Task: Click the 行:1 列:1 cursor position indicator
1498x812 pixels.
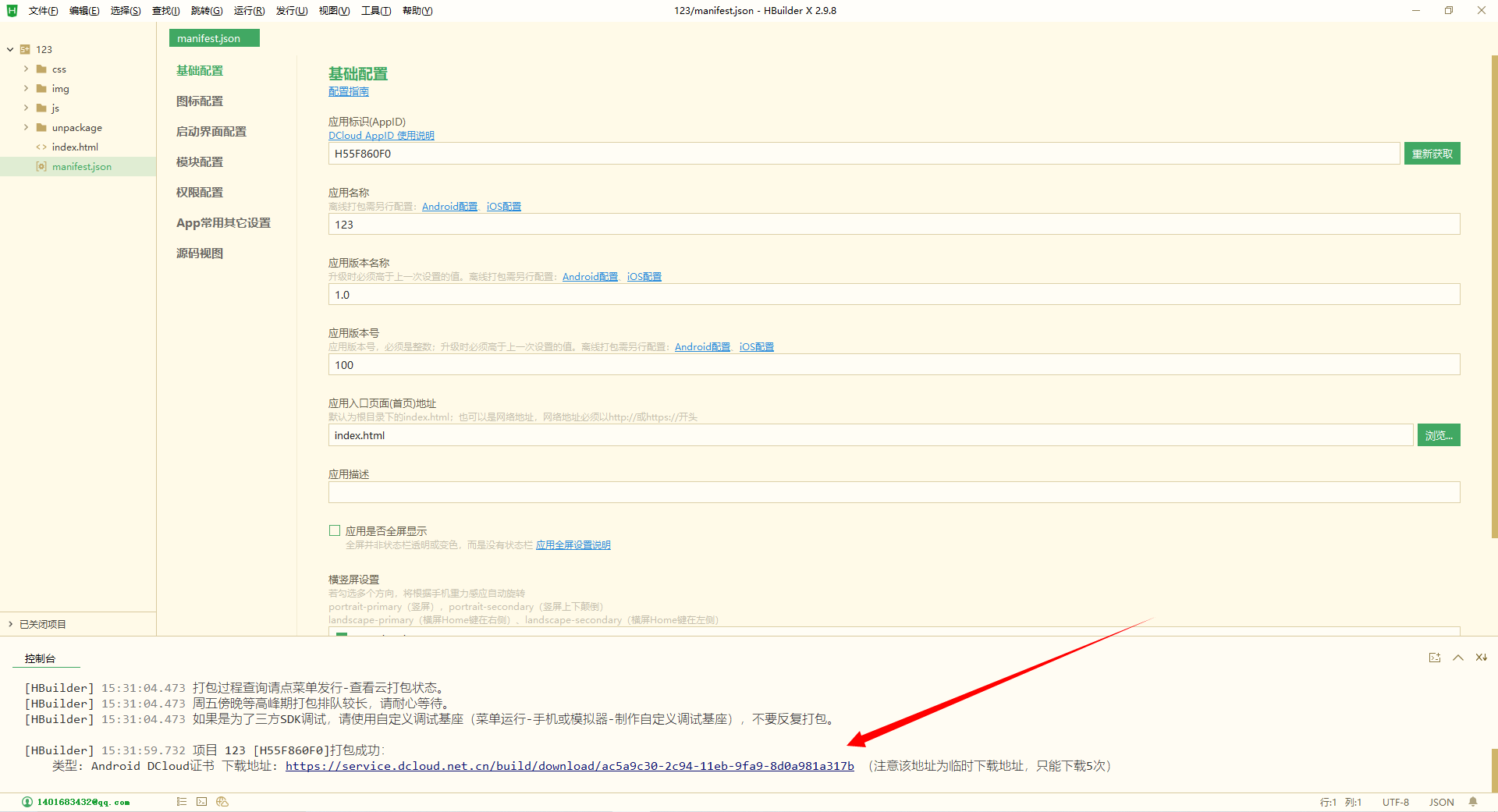Action: tap(1340, 802)
